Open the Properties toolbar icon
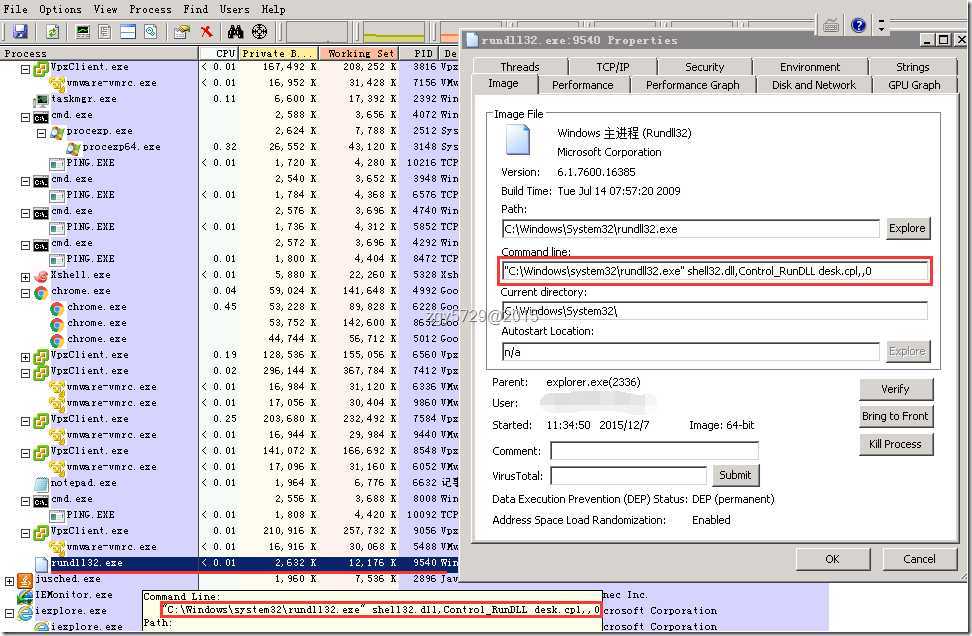The image size is (972, 636). point(182,31)
